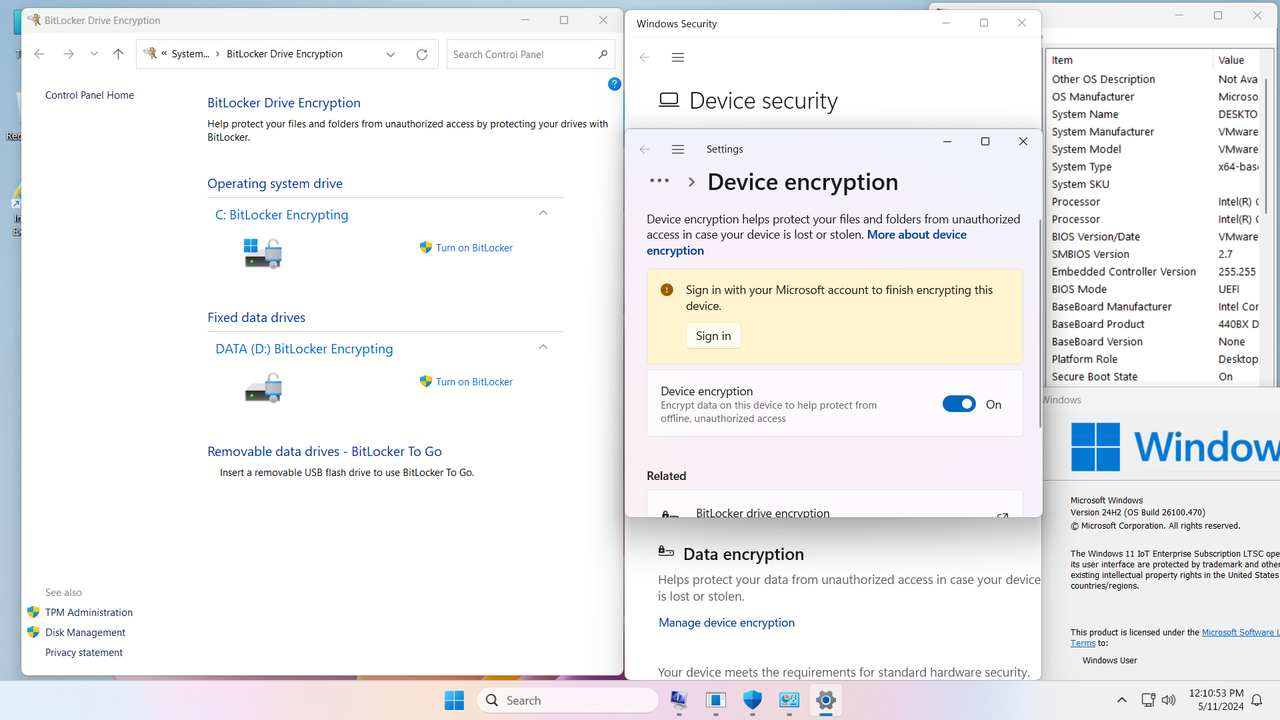
Task: Click Windows Security back arrow
Action: click(645, 57)
